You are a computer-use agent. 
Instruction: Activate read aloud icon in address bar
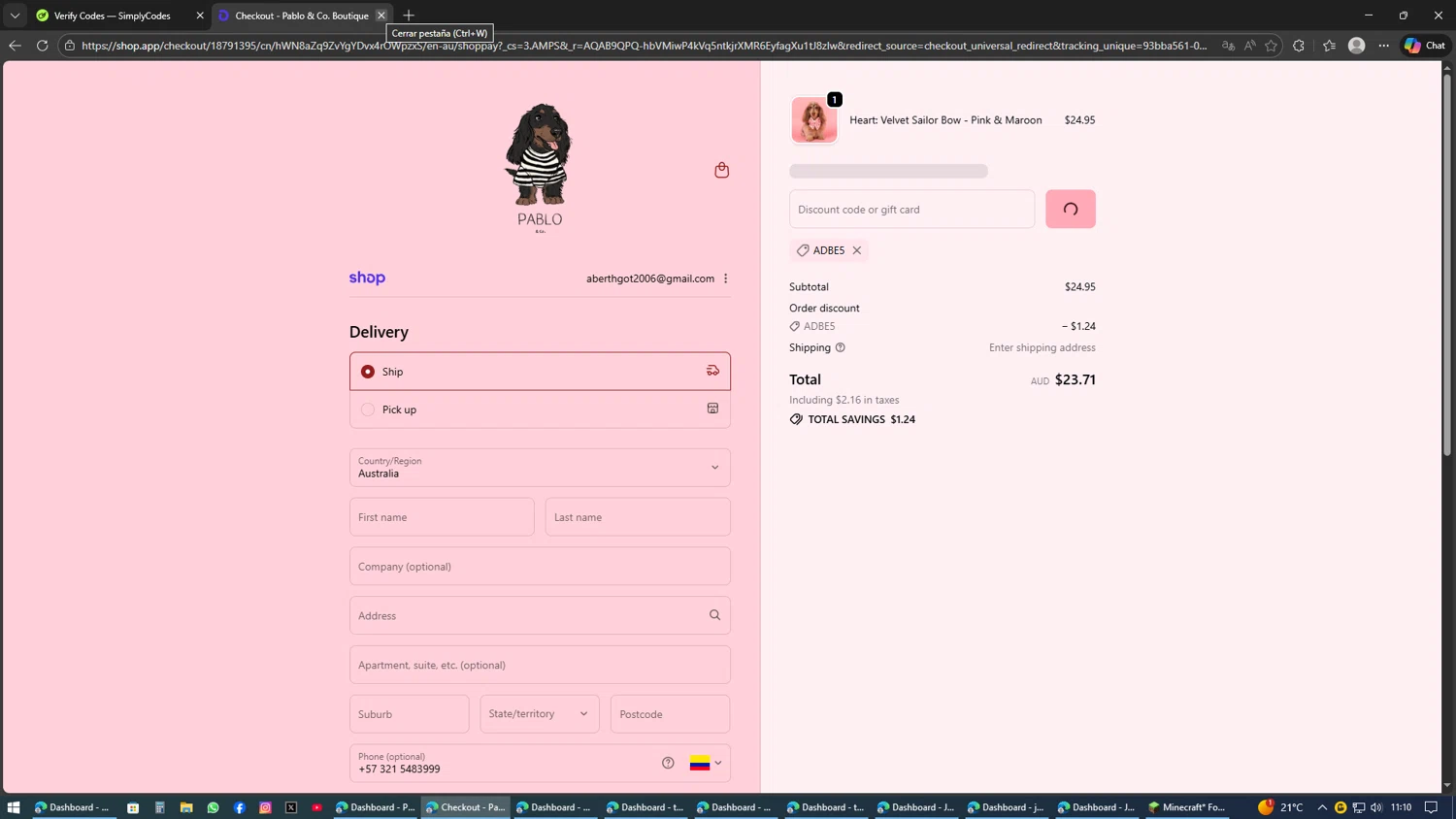pyautogui.click(x=1249, y=46)
